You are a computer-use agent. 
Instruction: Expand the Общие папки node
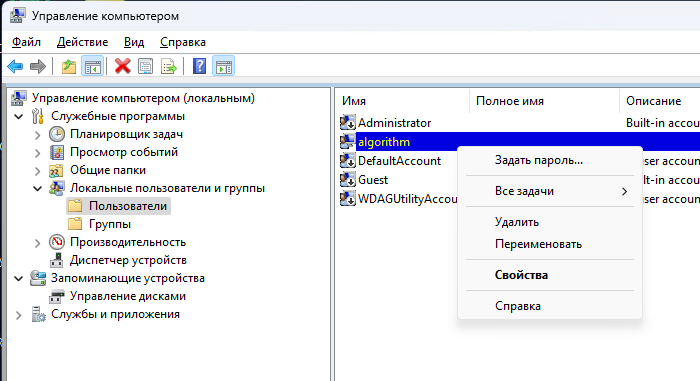tap(38, 171)
